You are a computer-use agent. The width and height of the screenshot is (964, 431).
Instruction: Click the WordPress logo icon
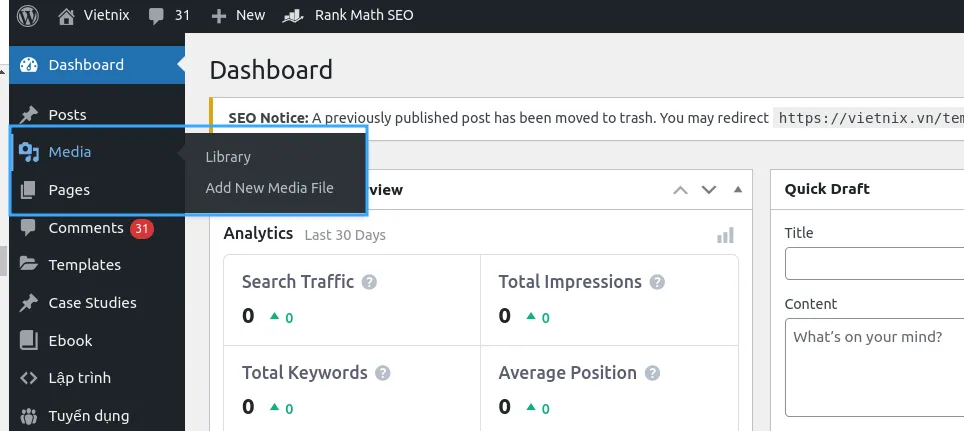coord(28,15)
